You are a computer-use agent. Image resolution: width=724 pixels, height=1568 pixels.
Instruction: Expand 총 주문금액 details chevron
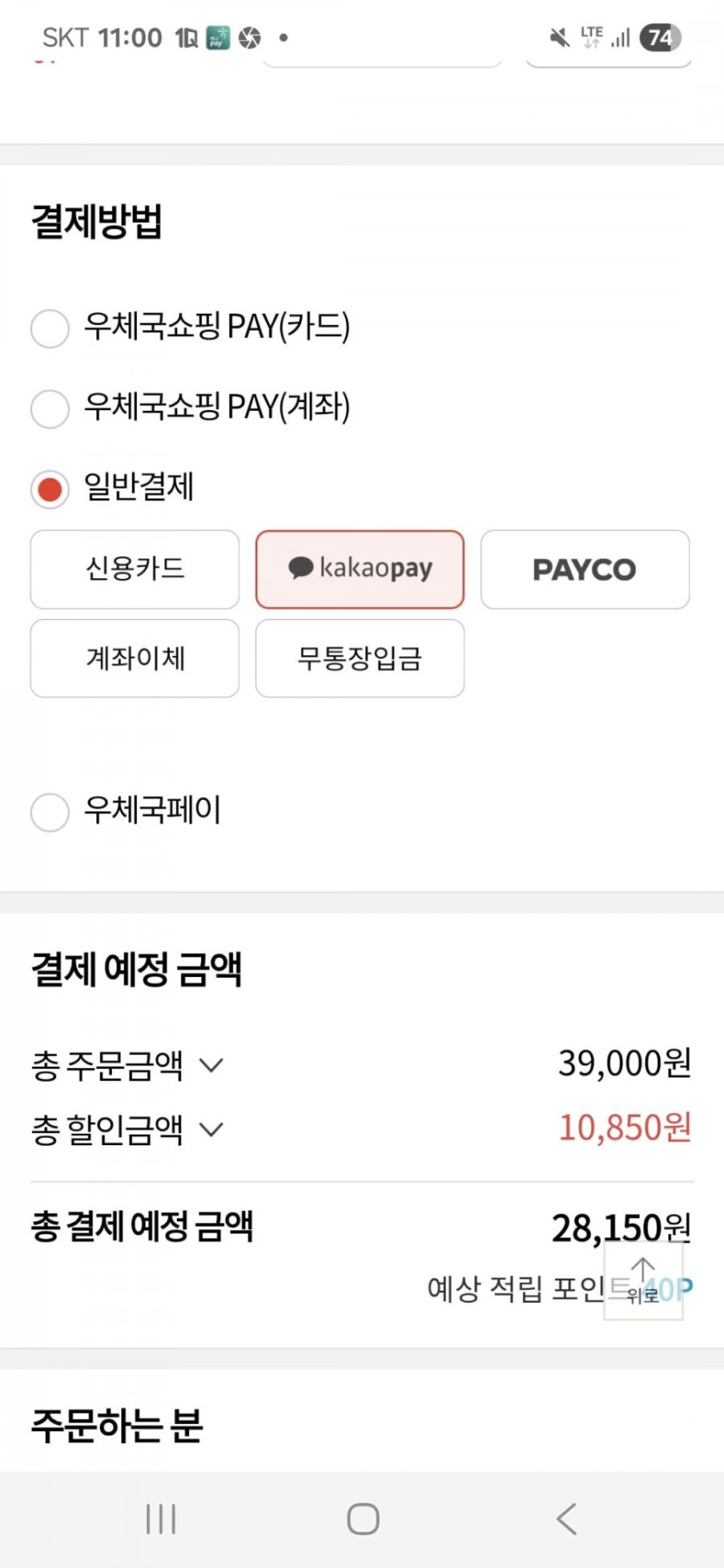tap(212, 1065)
